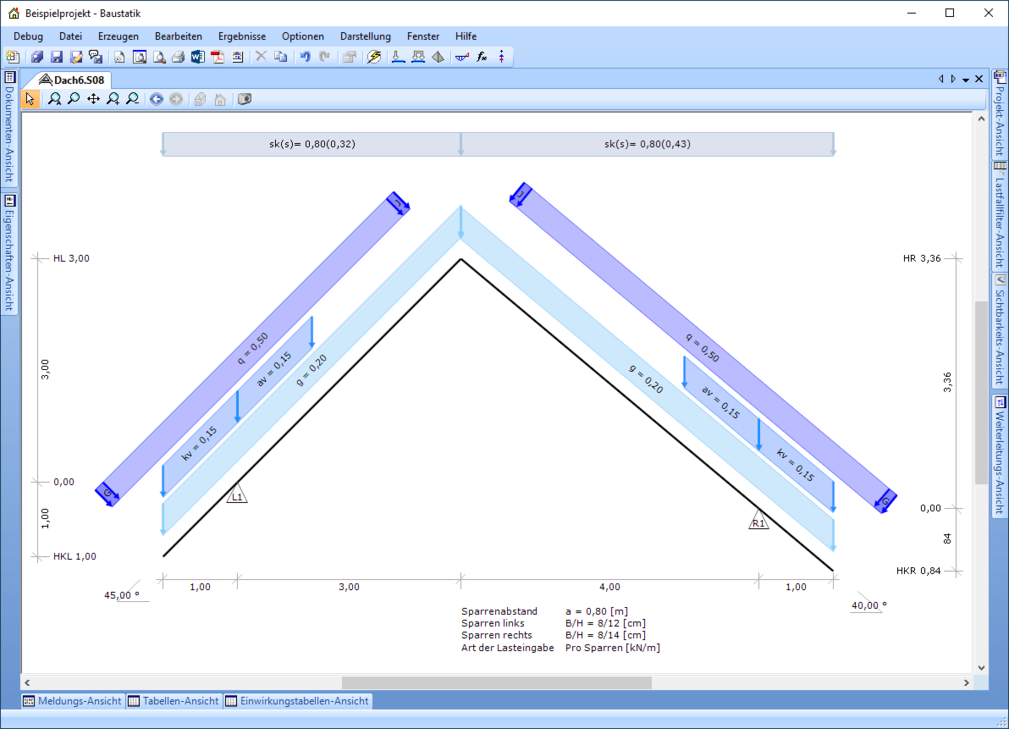Screen dimensions: 1009x729
Task: Expand the Eigenschaften-Ansicht side panel
Action: coord(9,254)
